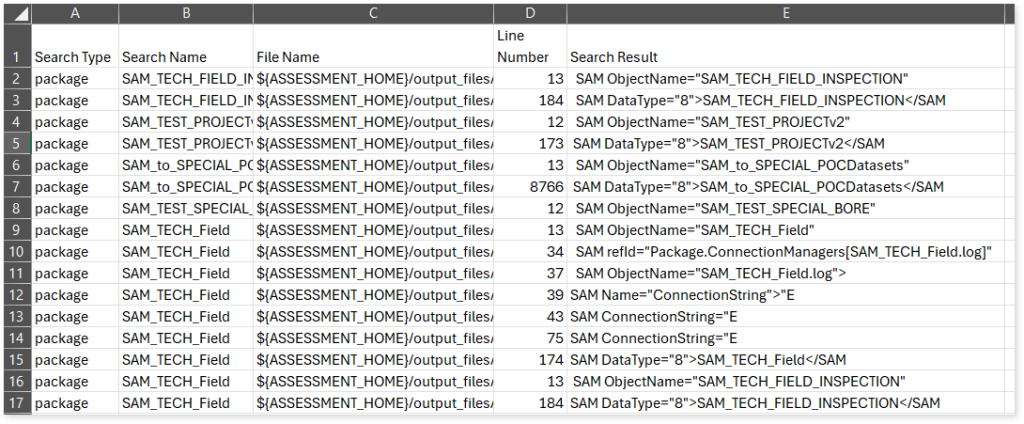The image size is (1024, 424).
Task: Select the cell with line number 8766
Action: pos(529,187)
